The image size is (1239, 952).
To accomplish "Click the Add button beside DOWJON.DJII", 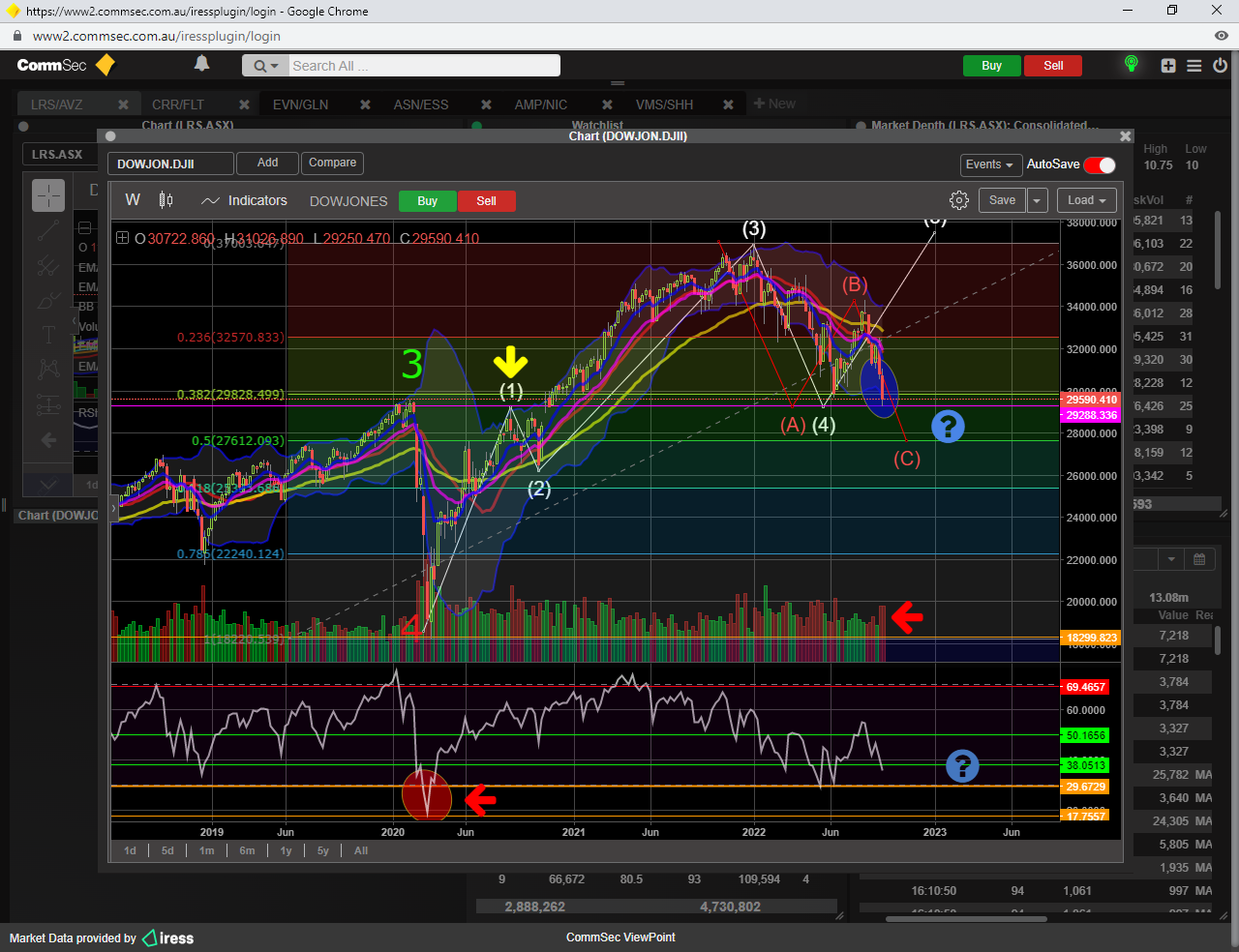I will click(x=267, y=164).
